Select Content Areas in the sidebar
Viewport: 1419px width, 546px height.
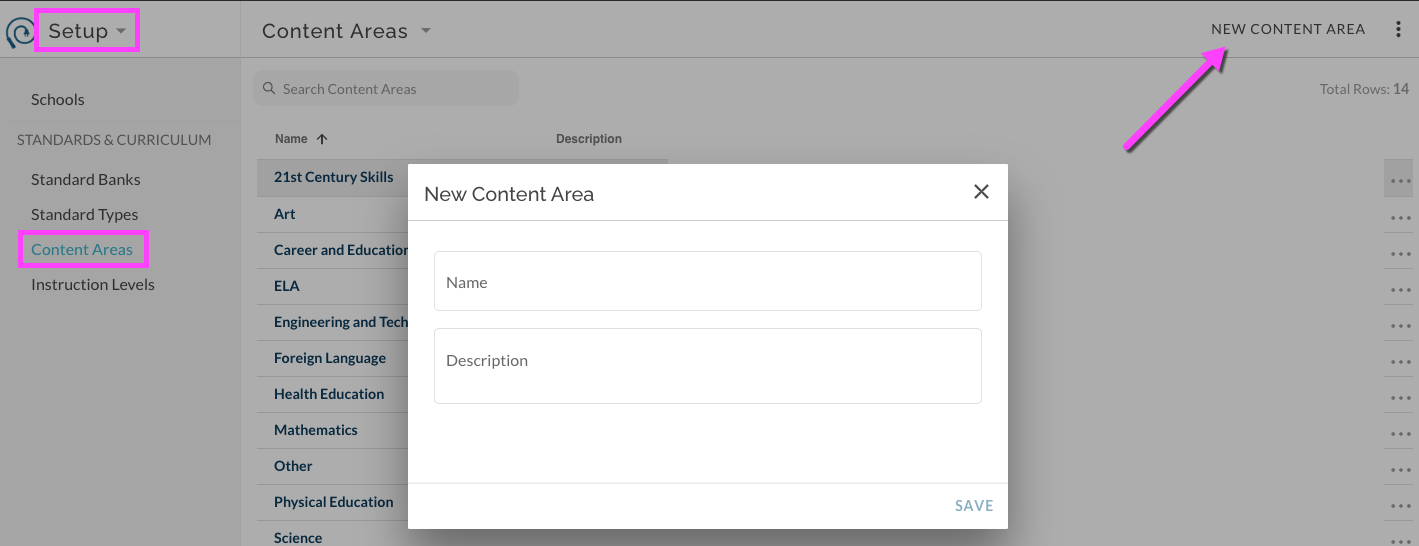[82, 249]
